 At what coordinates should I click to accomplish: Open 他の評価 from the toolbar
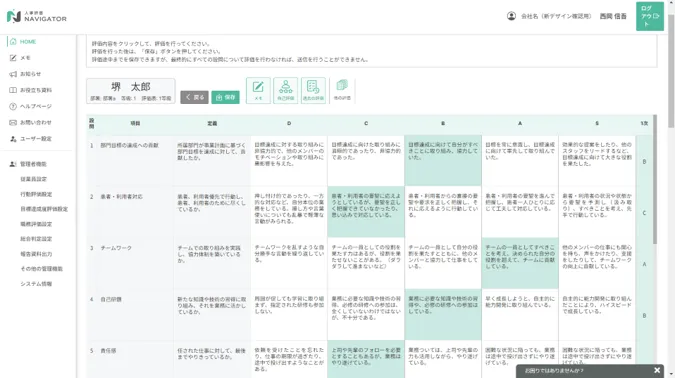(x=342, y=90)
